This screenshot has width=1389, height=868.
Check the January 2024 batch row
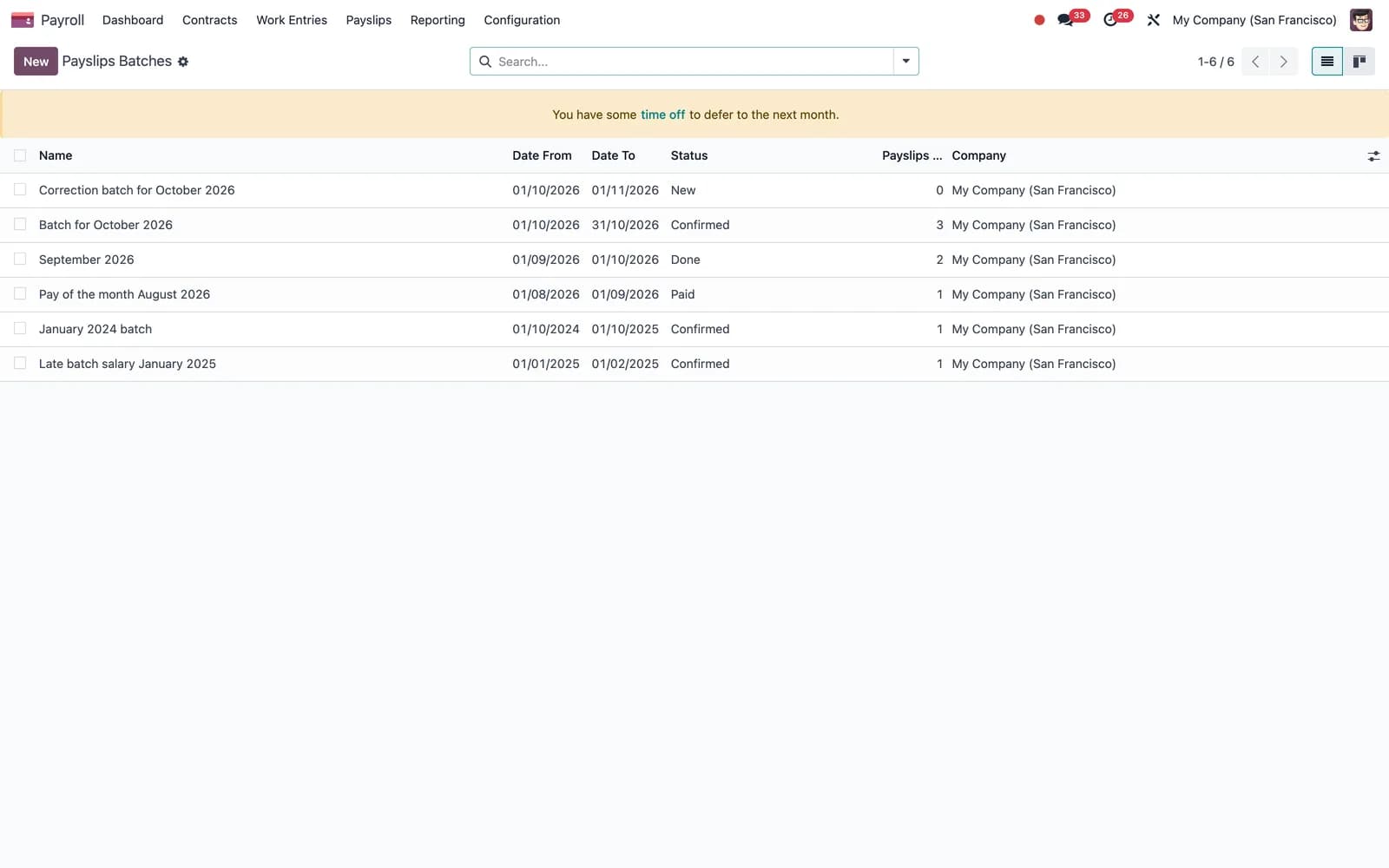pos(20,329)
